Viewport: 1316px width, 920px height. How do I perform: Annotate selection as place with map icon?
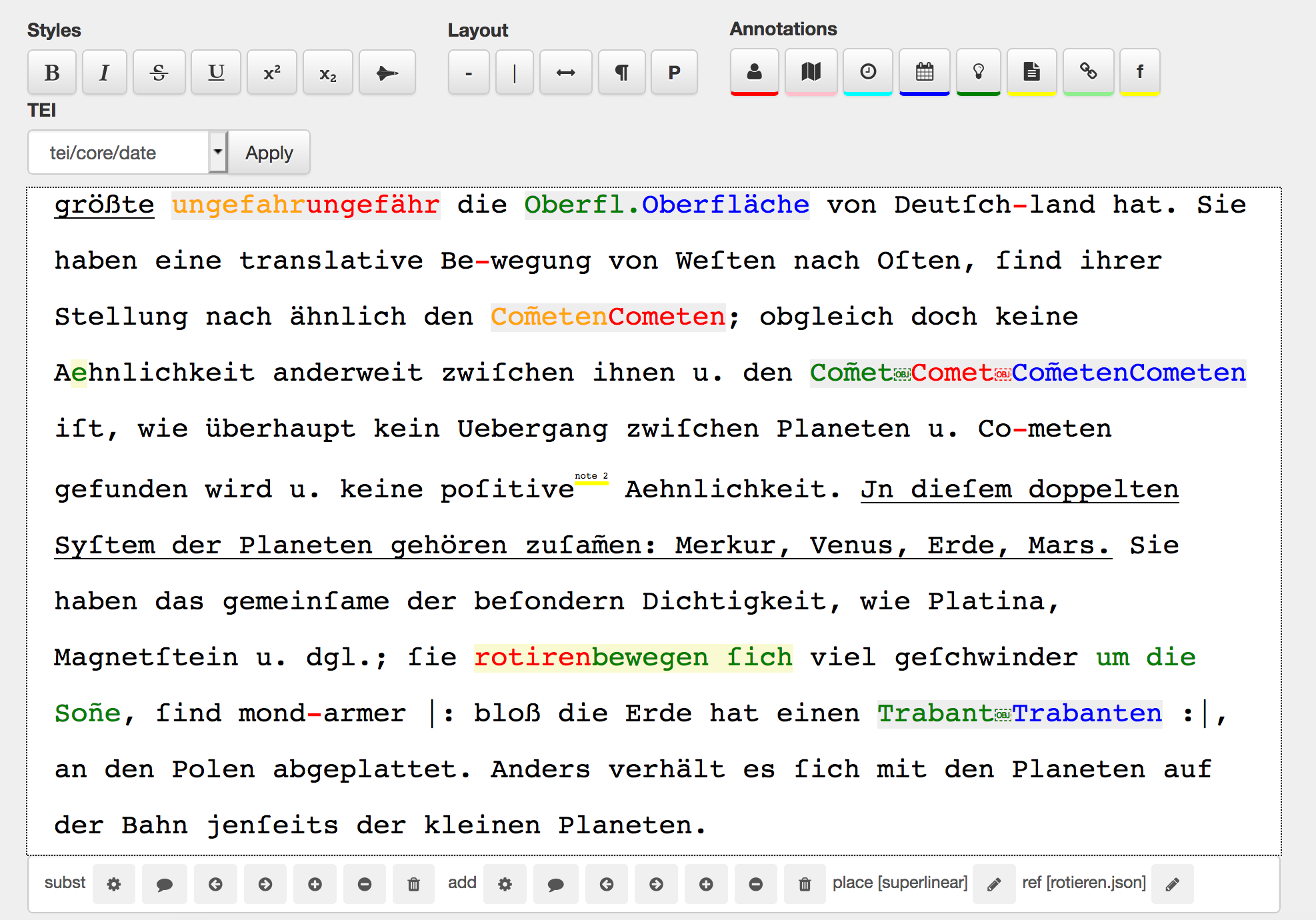point(811,71)
